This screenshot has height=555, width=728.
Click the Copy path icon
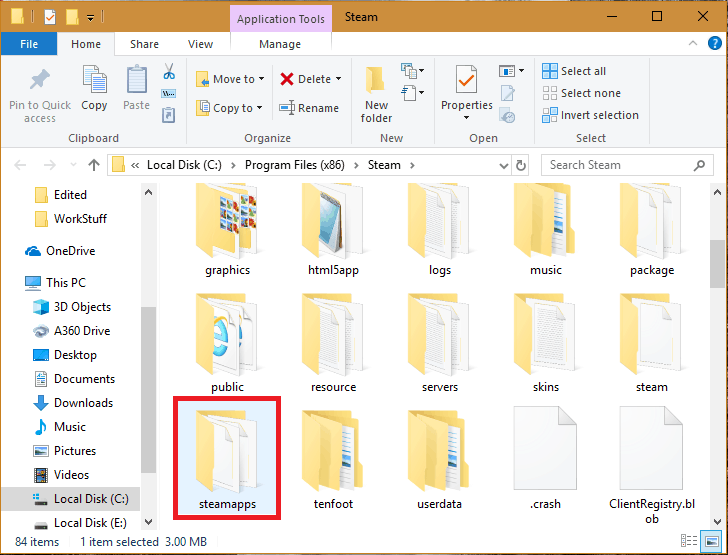coord(169,94)
